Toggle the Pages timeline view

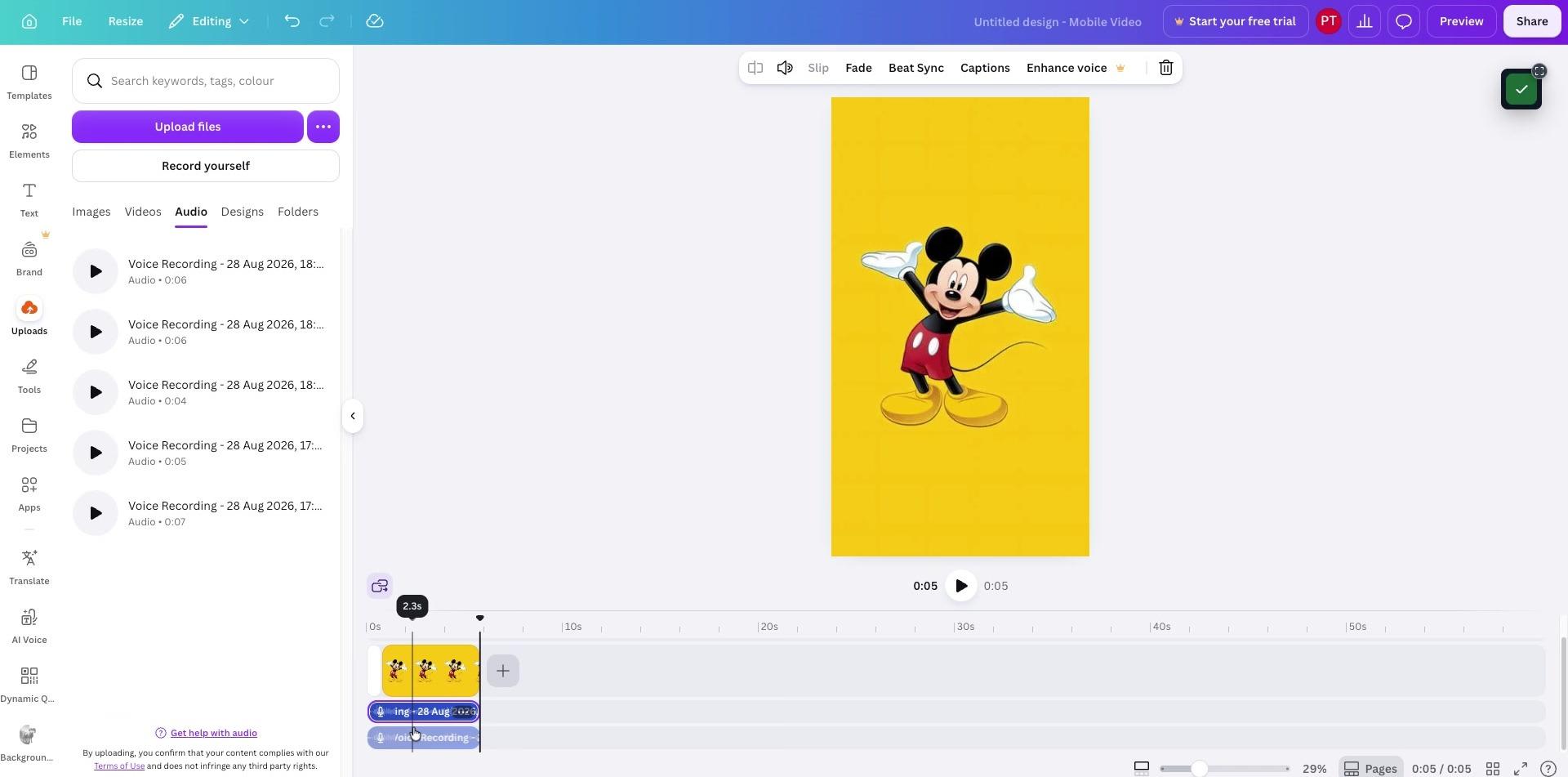tap(1370, 769)
